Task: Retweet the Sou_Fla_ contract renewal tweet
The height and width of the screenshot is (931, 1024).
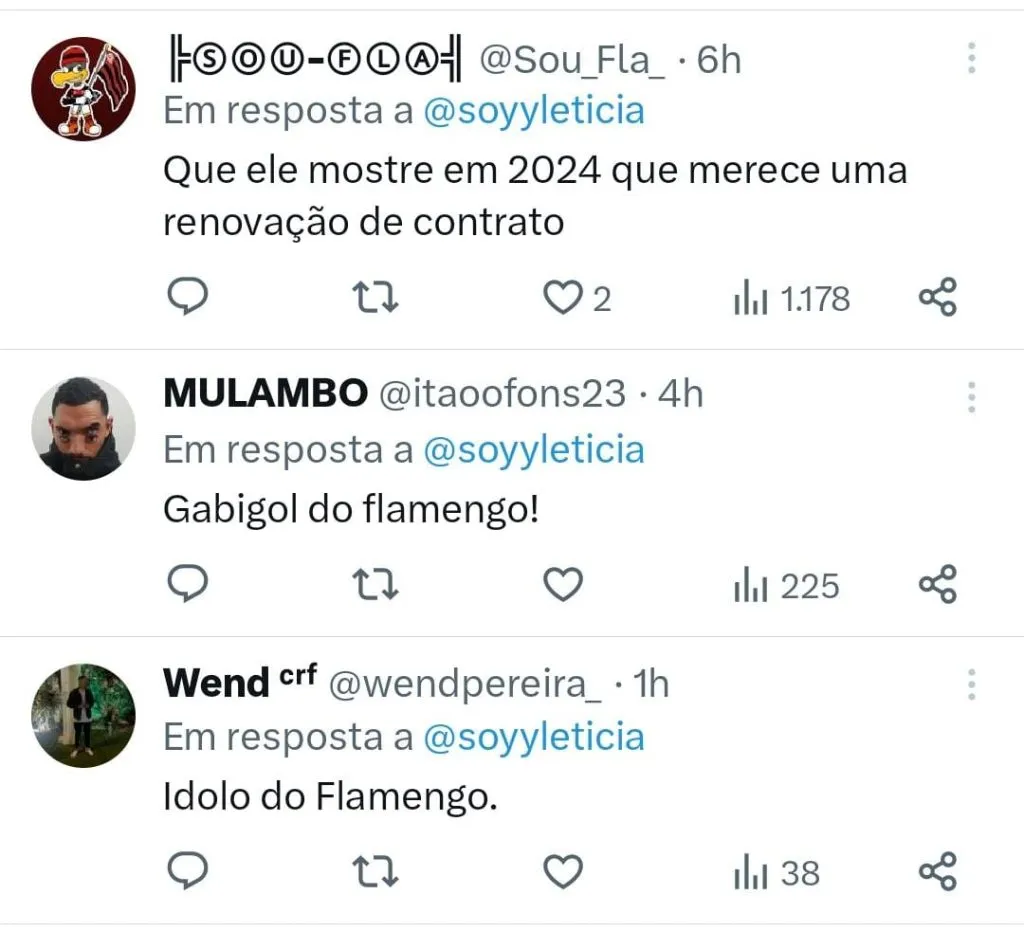Action: click(x=377, y=297)
